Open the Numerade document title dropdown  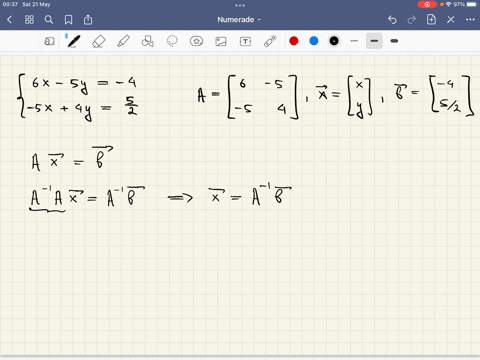(239, 20)
